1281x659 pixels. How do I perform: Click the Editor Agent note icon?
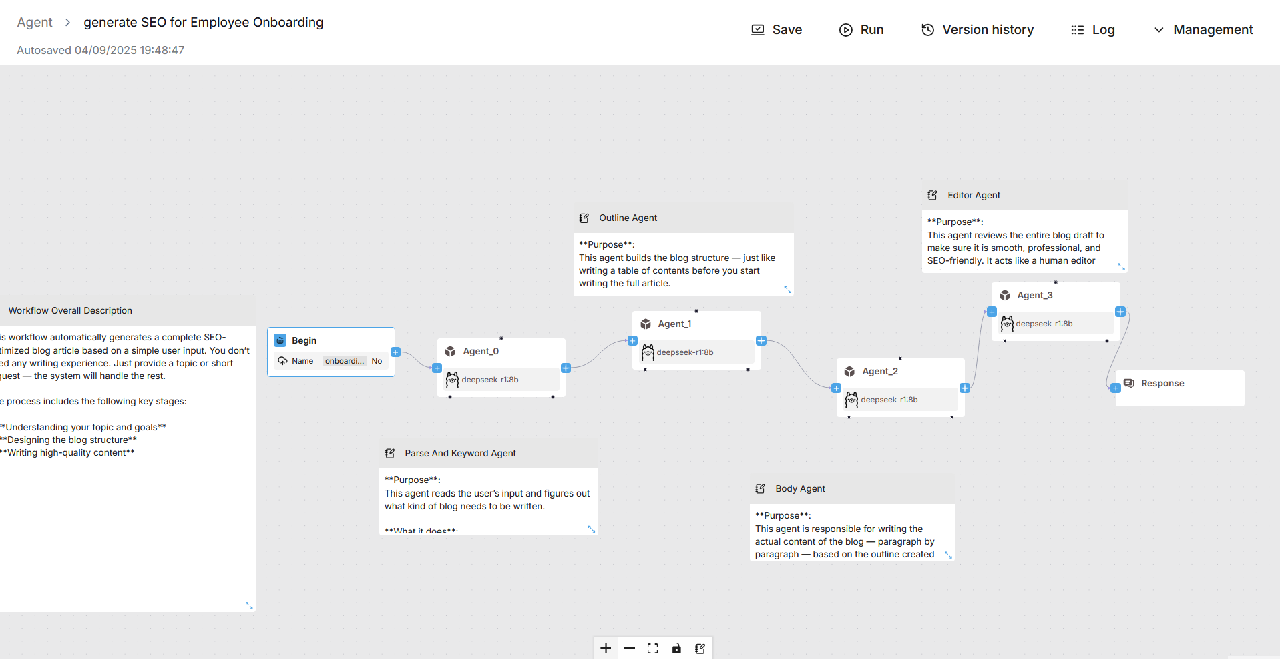[933, 195]
